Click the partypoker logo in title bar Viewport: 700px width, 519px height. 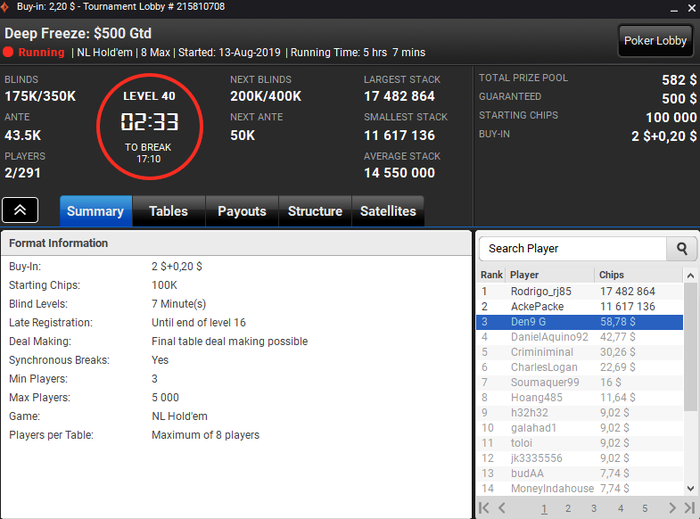pos(5,7)
